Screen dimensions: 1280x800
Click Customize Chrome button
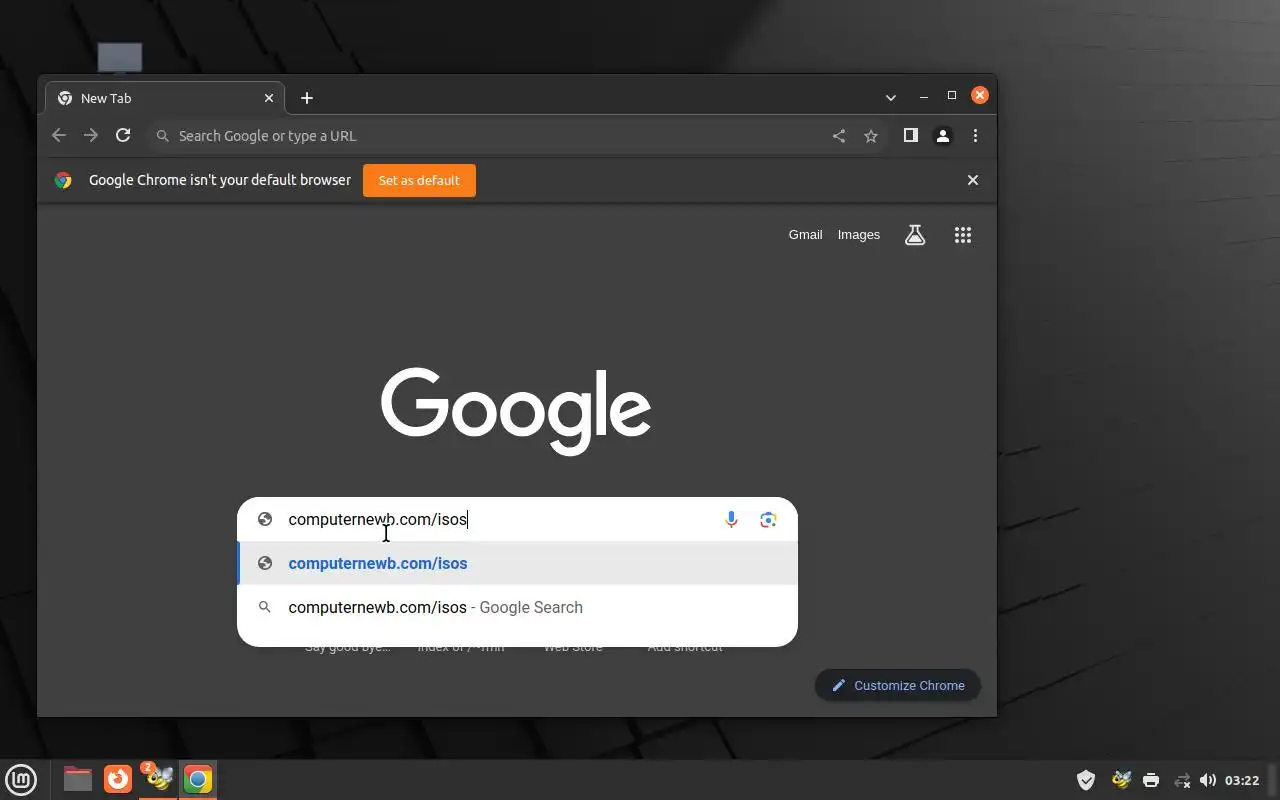tap(898, 685)
